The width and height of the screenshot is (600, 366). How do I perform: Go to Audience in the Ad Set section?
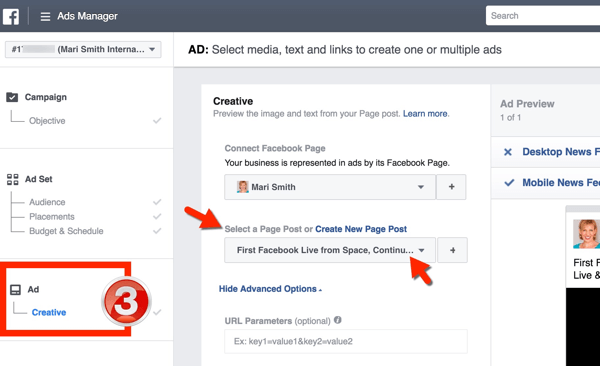pyautogui.click(x=47, y=202)
